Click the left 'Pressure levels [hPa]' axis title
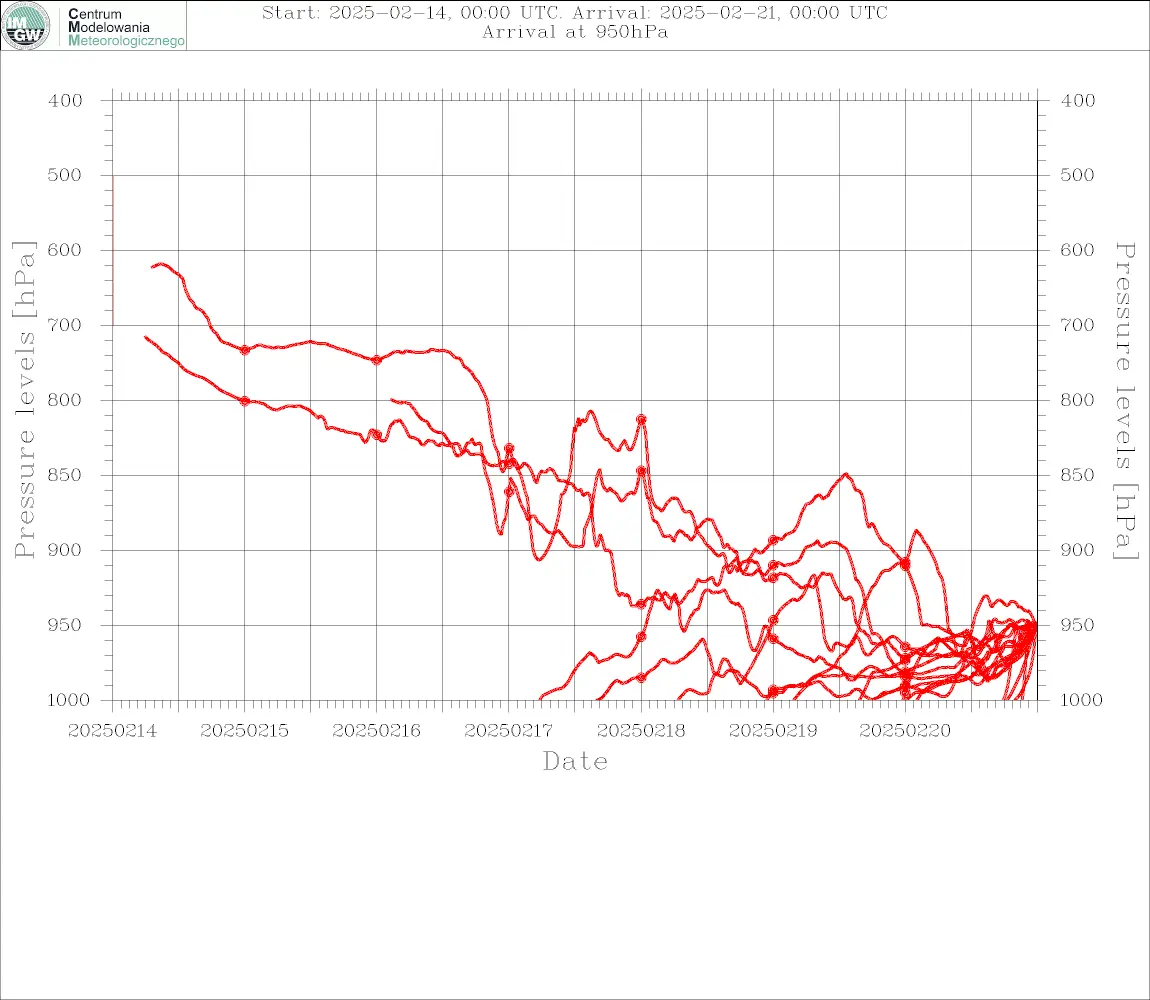Image resolution: width=1150 pixels, height=1000 pixels. pyautogui.click(x=24, y=400)
